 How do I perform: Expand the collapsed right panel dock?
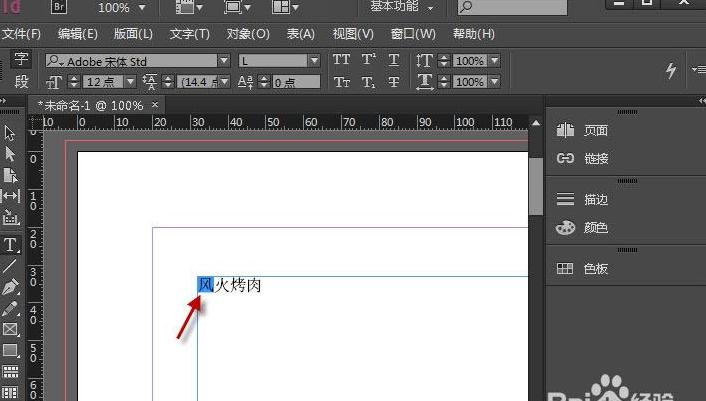pyautogui.click(x=701, y=101)
